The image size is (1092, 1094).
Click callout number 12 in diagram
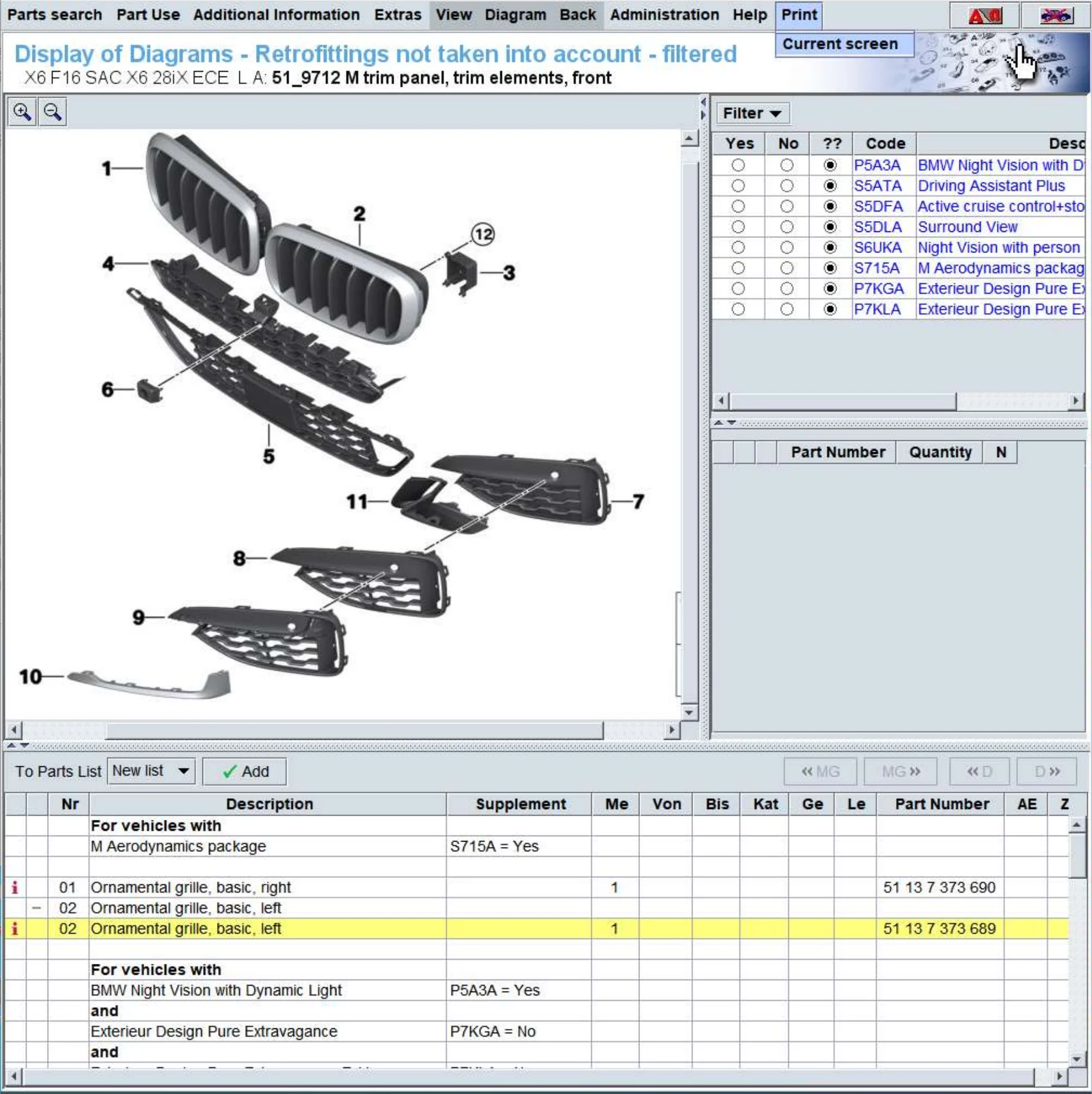coord(483,234)
